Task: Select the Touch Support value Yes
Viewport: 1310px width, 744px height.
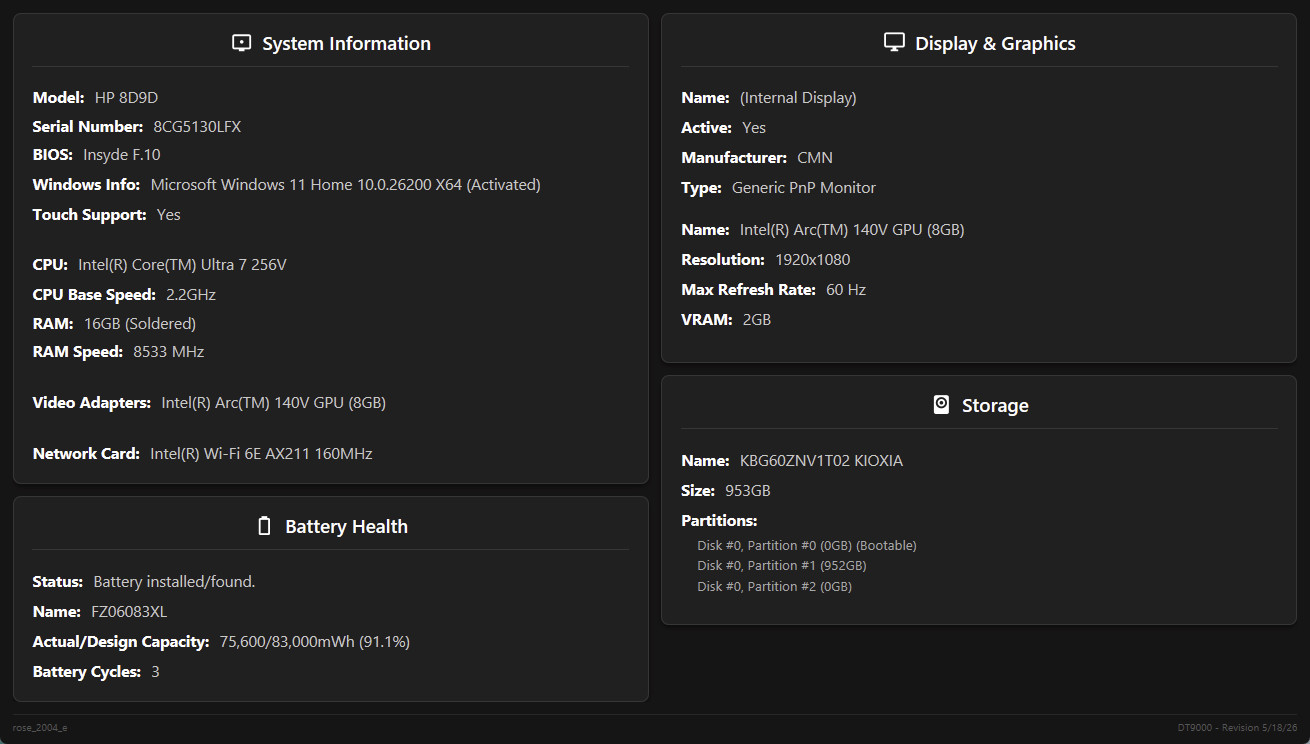Action: coord(168,215)
